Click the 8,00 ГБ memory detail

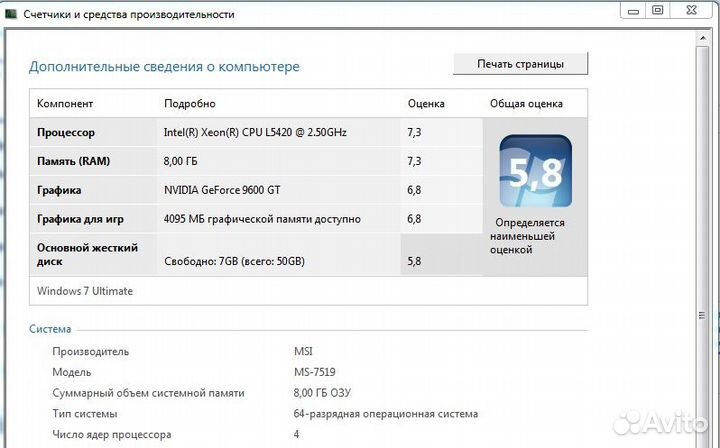(x=180, y=161)
